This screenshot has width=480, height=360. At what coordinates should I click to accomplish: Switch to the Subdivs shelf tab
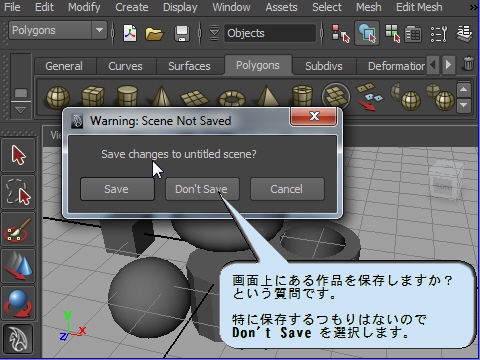coord(324,66)
